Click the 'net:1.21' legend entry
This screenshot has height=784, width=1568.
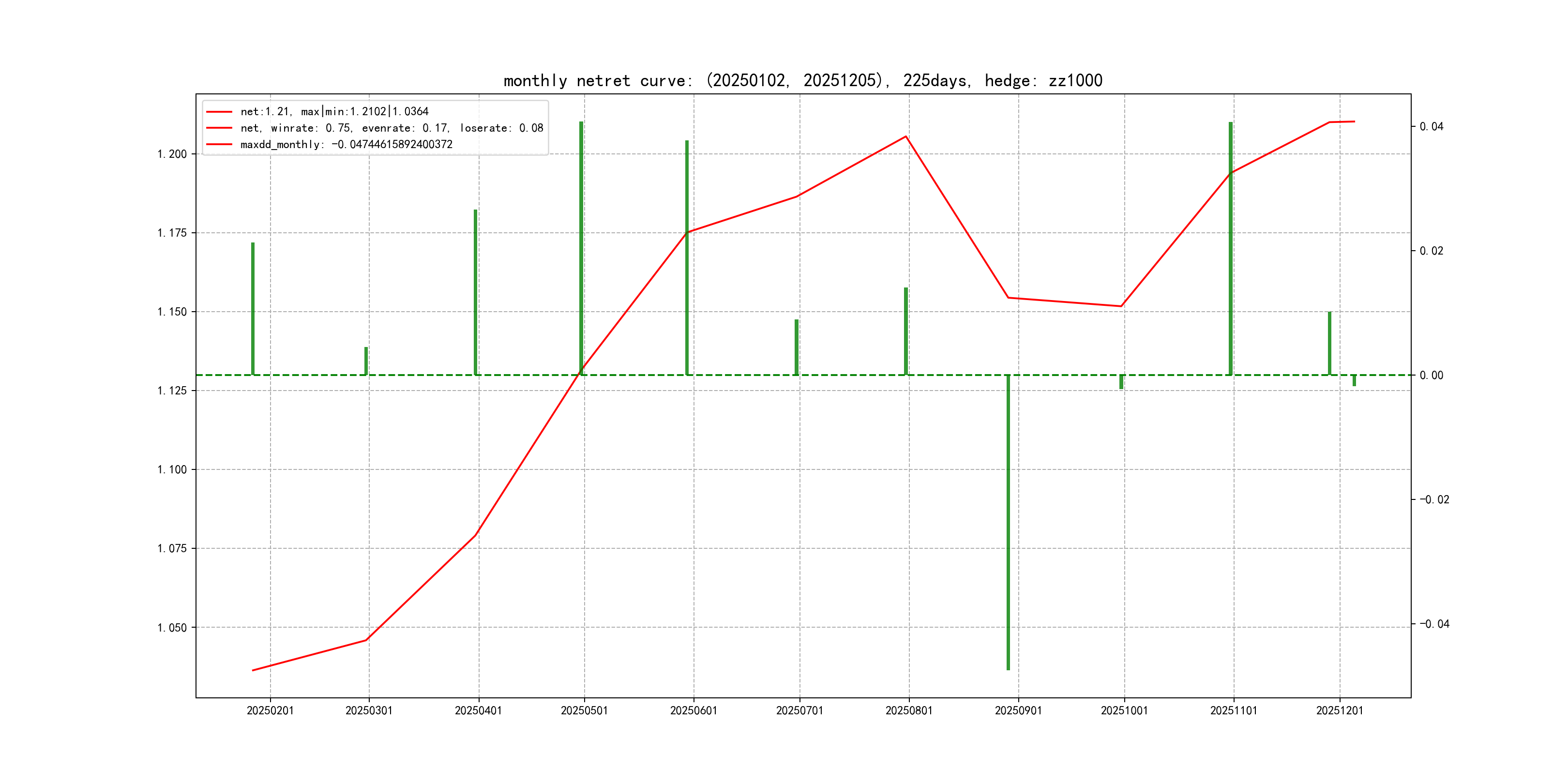click(334, 111)
